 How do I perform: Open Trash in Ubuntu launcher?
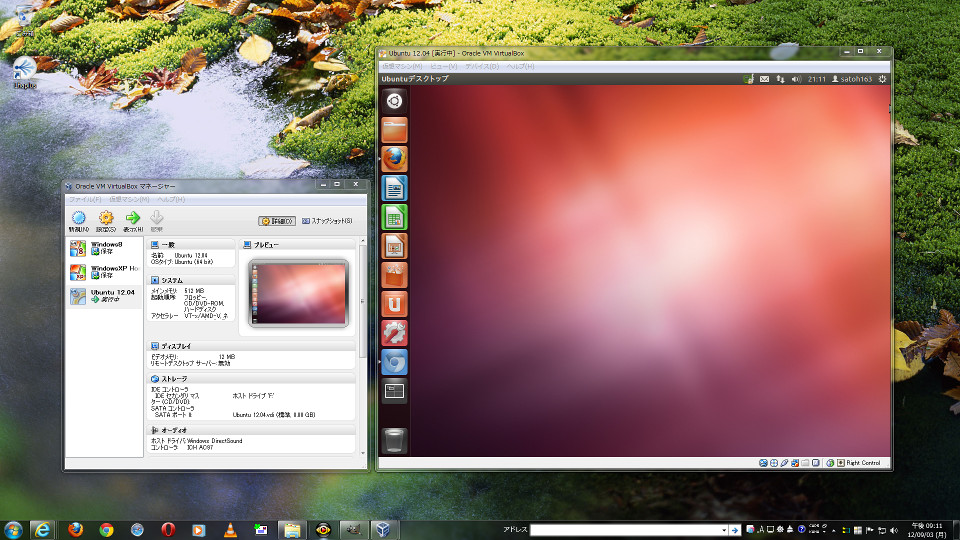point(394,440)
